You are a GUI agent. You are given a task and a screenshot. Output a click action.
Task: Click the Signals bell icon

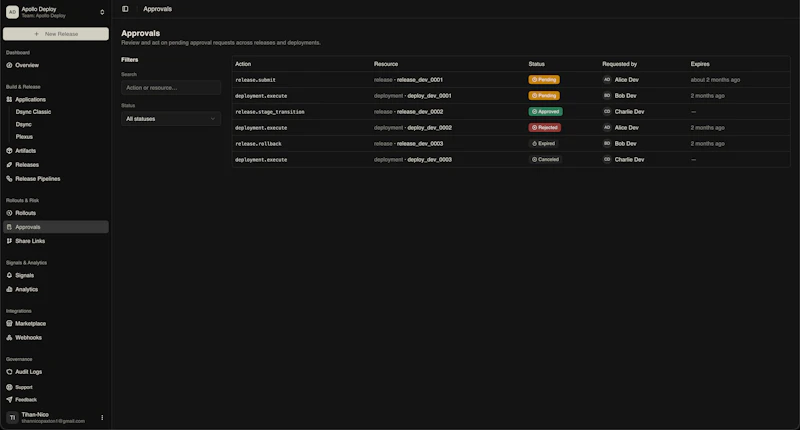point(9,275)
